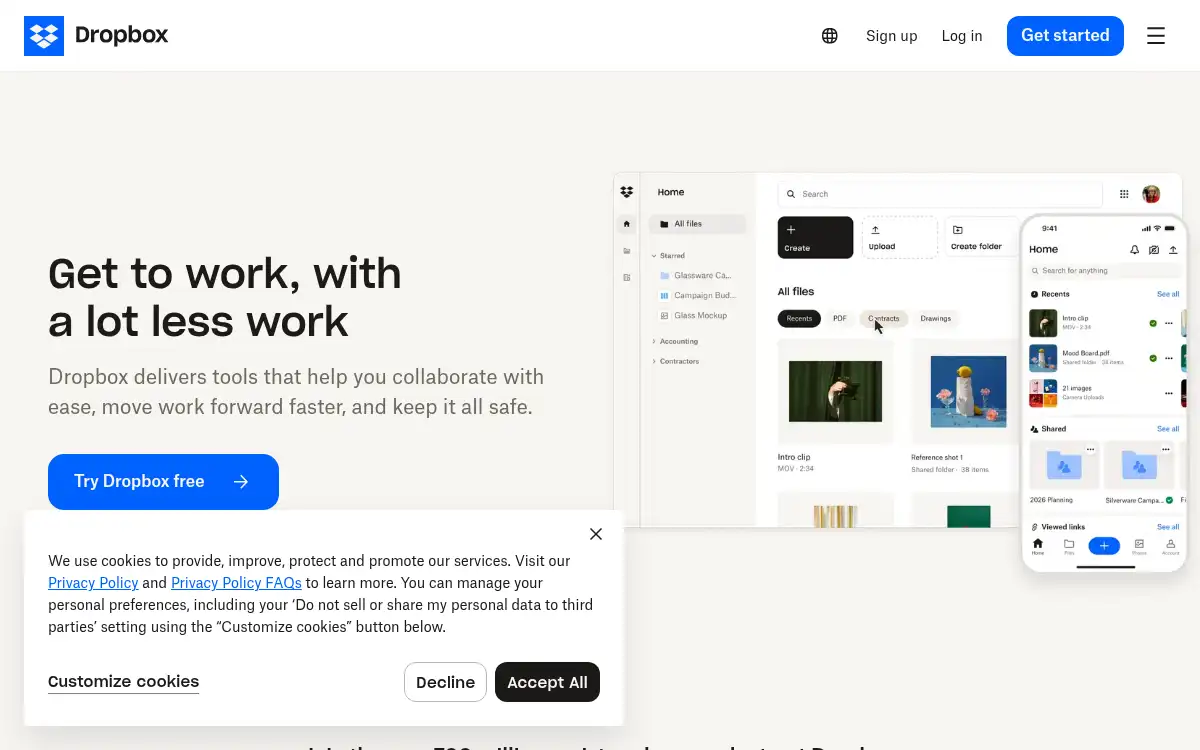This screenshot has height=750, width=1200.
Task: Click See all next to Recents
Action: [x=1168, y=295]
